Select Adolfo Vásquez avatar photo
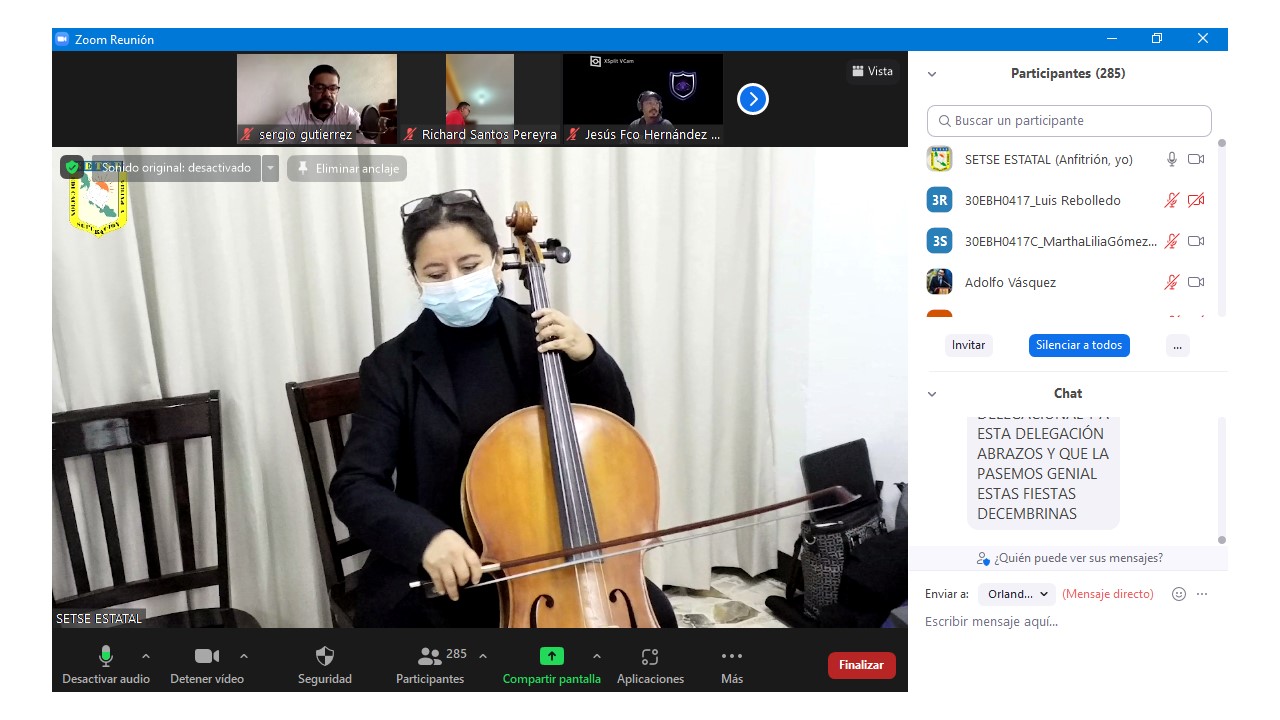1280x720 pixels. pos(939,282)
